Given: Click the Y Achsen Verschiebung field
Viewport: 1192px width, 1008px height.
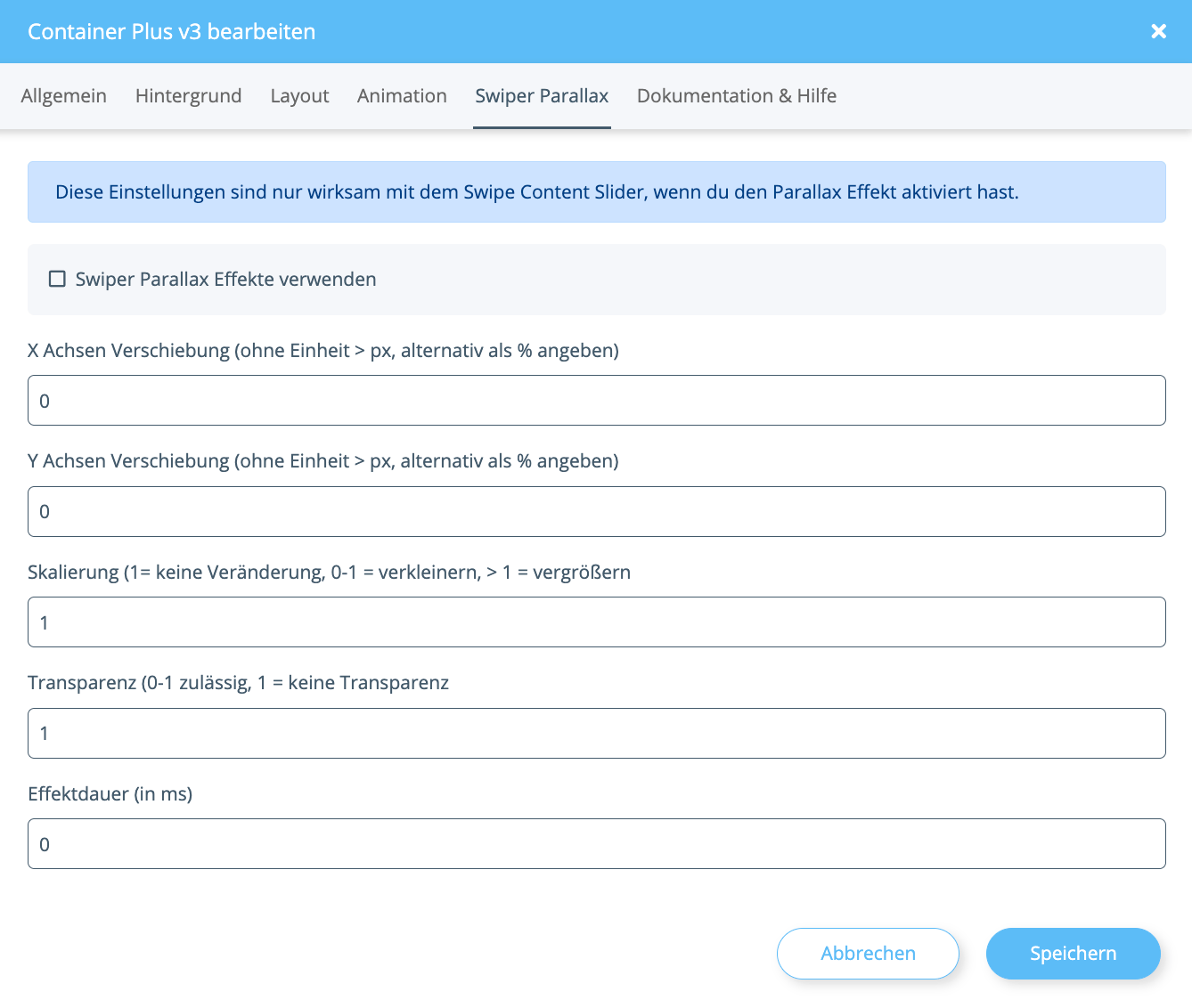Looking at the screenshot, I should [597, 511].
